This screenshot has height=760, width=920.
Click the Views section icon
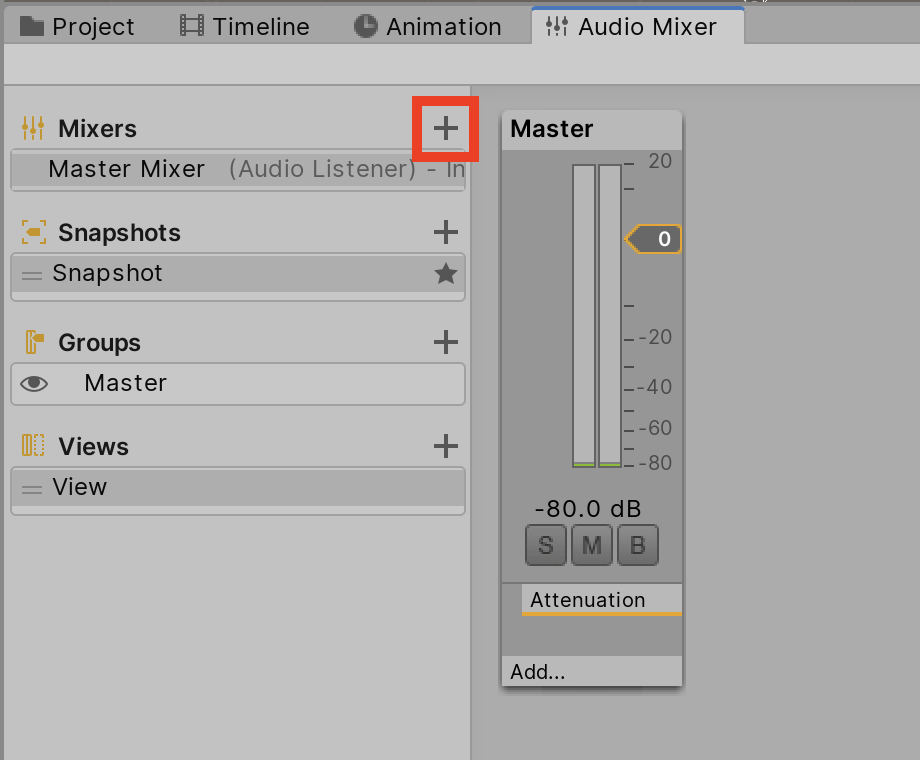33,446
